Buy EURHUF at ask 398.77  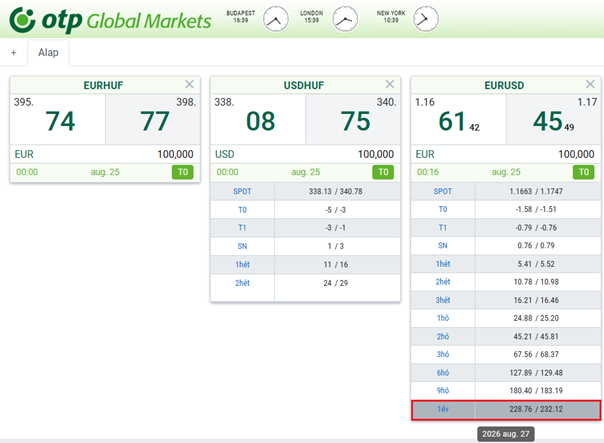(x=153, y=119)
